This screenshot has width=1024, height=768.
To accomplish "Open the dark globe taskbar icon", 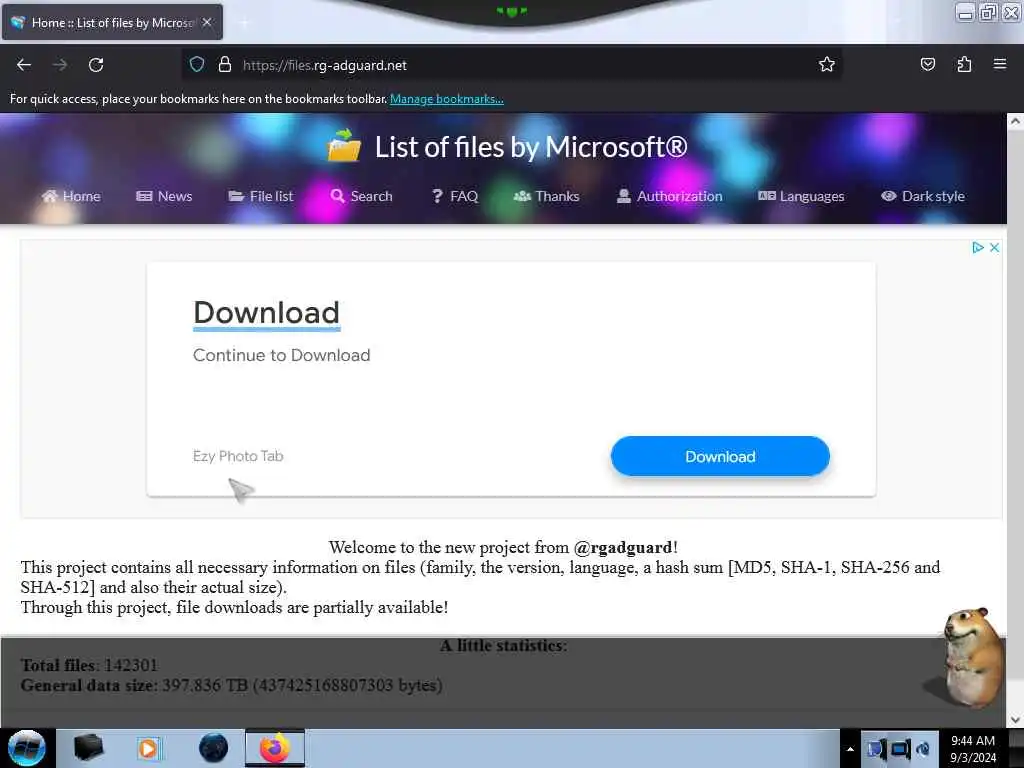I will 213,748.
